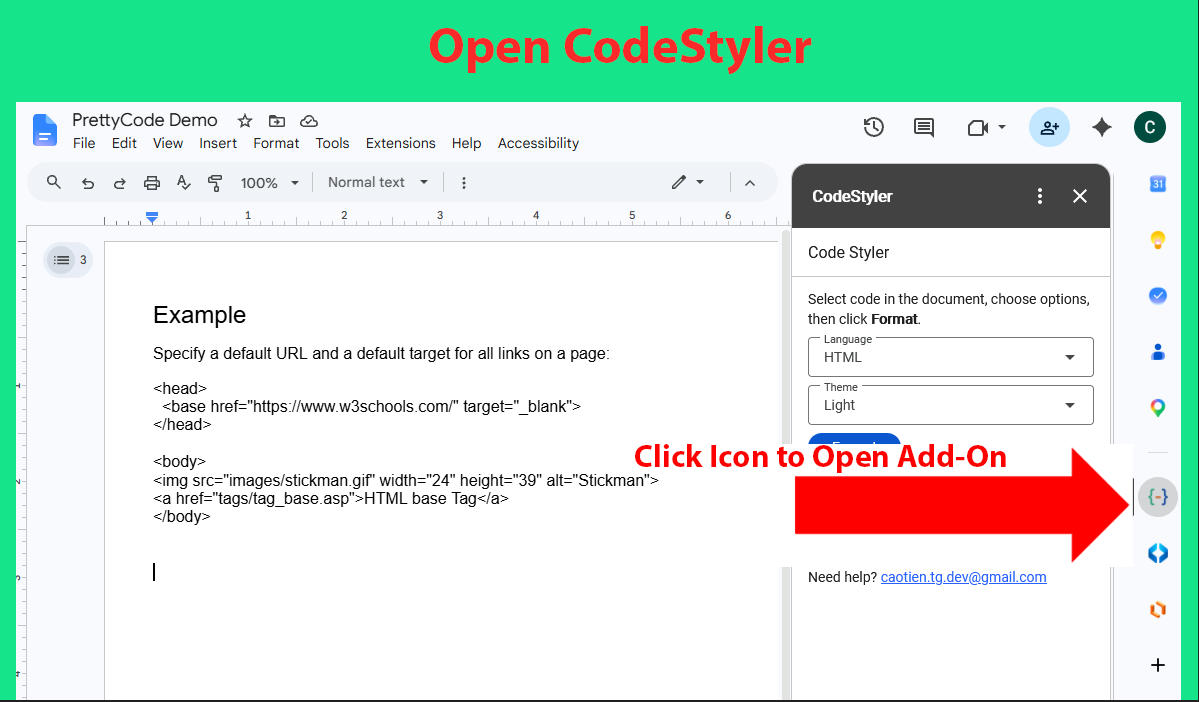Click the undo arrow
1199x702 pixels.
[88, 183]
